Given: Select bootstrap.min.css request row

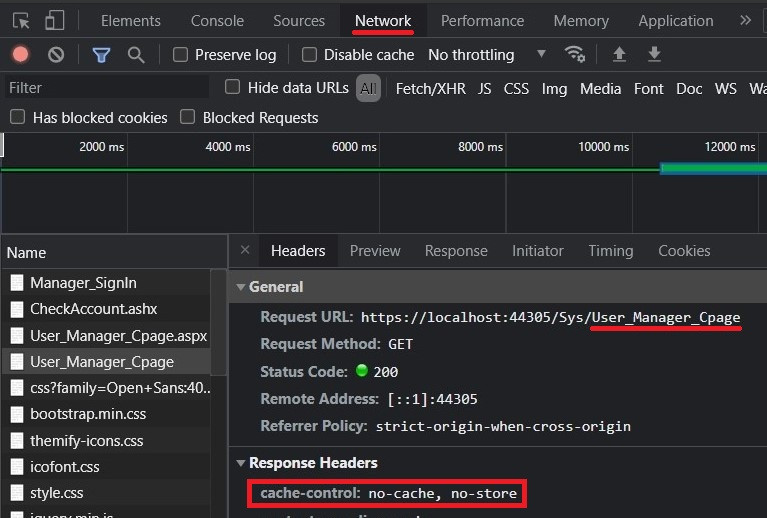Looking at the screenshot, I should 106,414.
